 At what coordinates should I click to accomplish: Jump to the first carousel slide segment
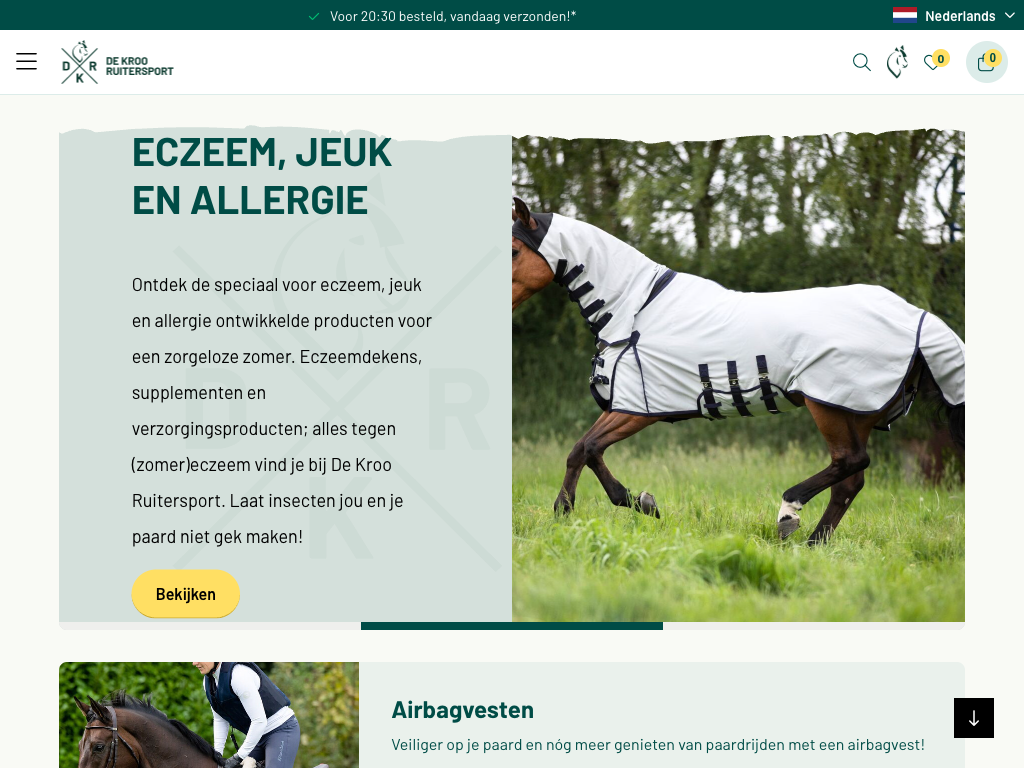point(210,626)
